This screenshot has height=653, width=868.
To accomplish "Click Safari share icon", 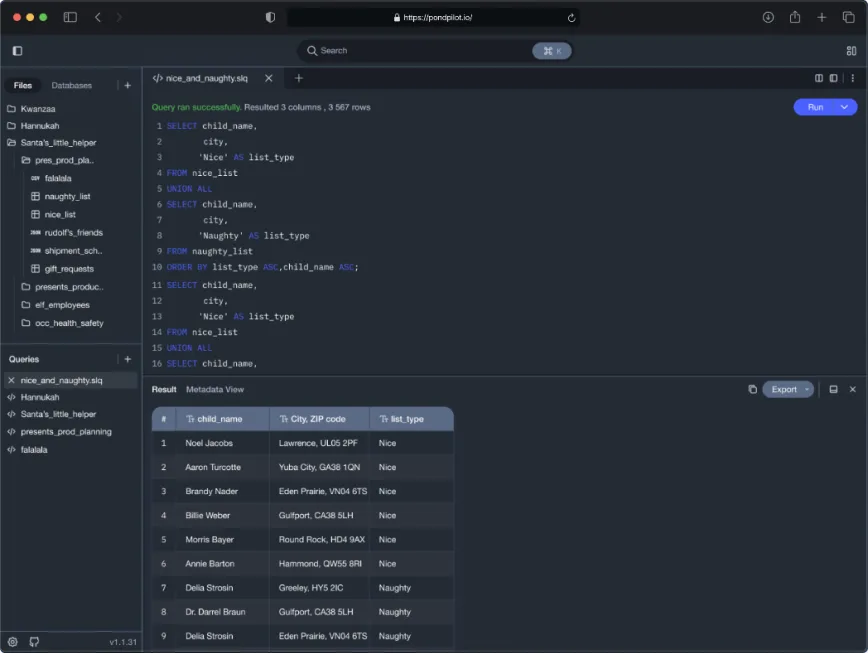I will 795,17.
